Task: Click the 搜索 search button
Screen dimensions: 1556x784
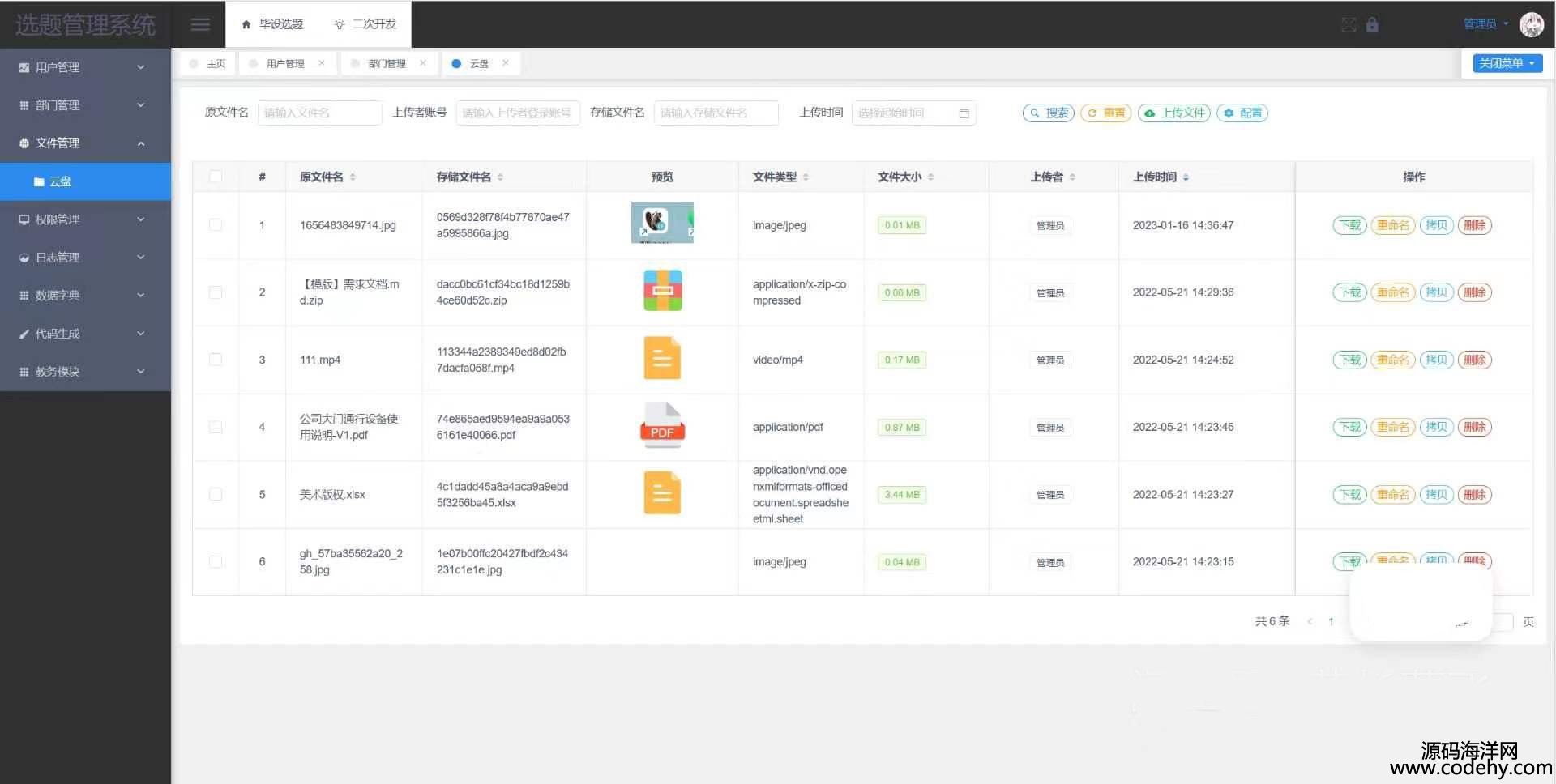Action: pos(1049,113)
